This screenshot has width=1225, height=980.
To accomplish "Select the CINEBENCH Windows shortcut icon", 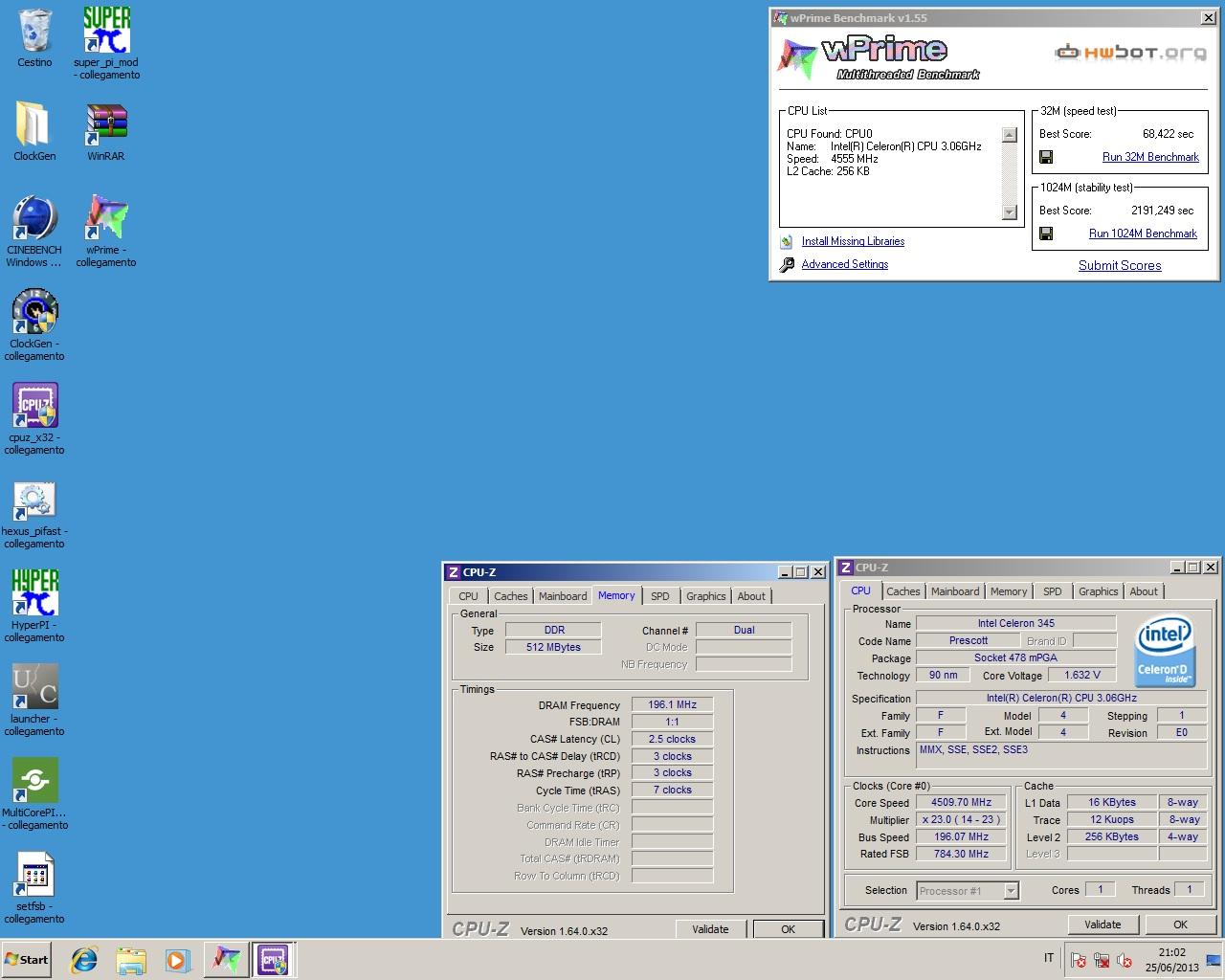I will point(34,231).
